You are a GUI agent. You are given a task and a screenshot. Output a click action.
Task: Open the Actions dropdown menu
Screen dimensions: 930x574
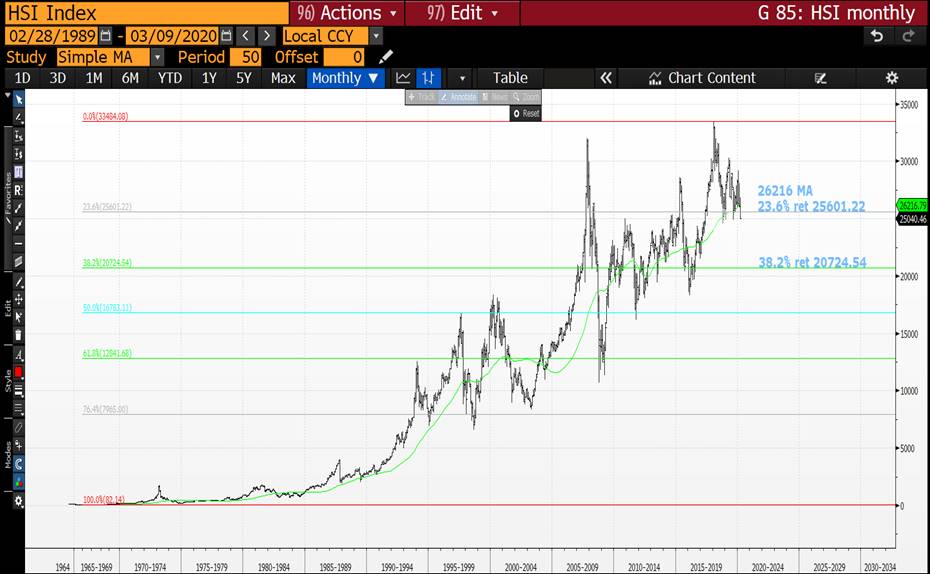pyautogui.click(x=347, y=12)
